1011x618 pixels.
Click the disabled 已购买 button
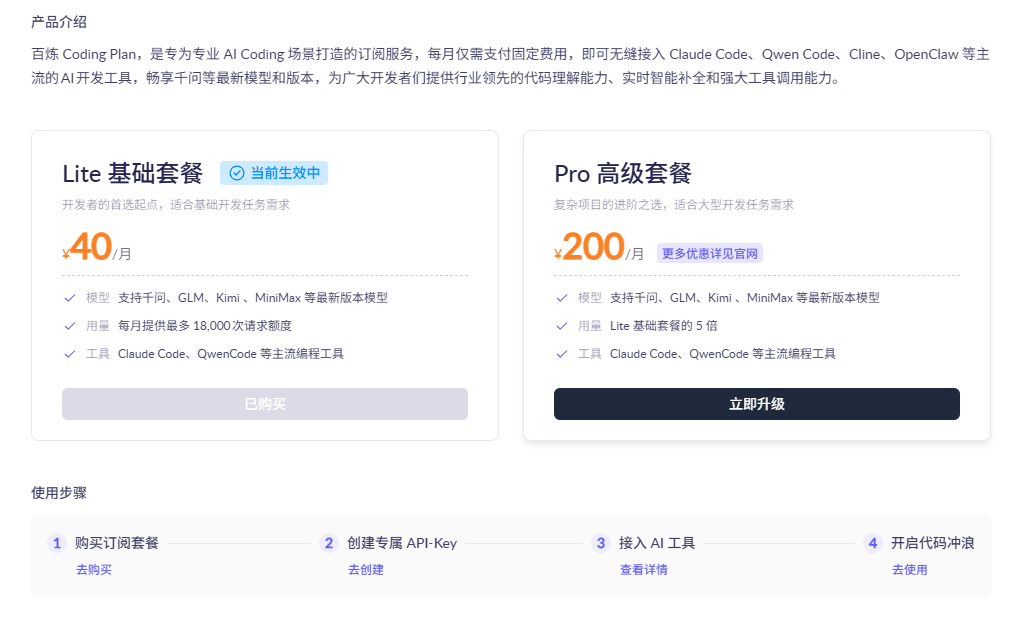pyautogui.click(x=264, y=404)
